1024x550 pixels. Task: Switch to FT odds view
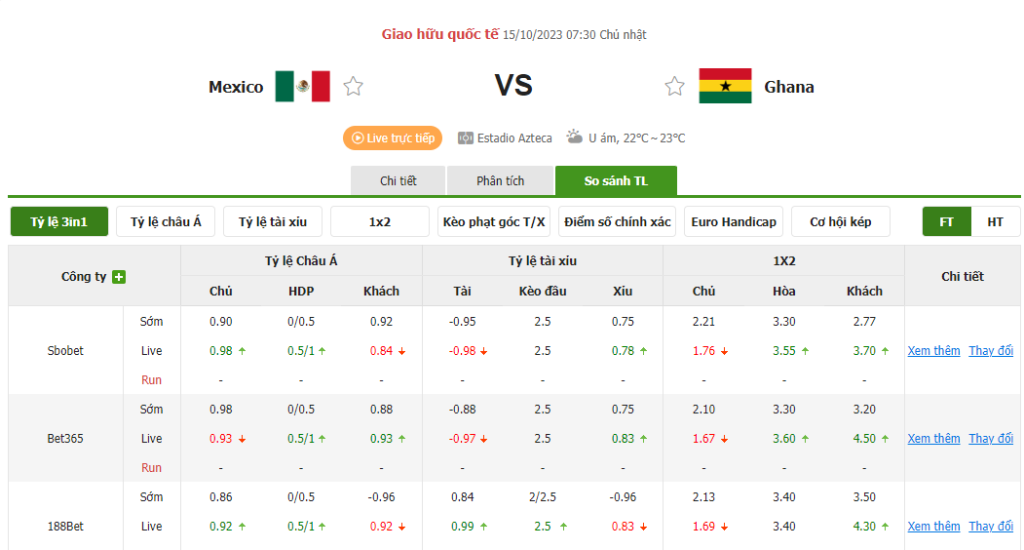pyautogui.click(x=946, y=221)
